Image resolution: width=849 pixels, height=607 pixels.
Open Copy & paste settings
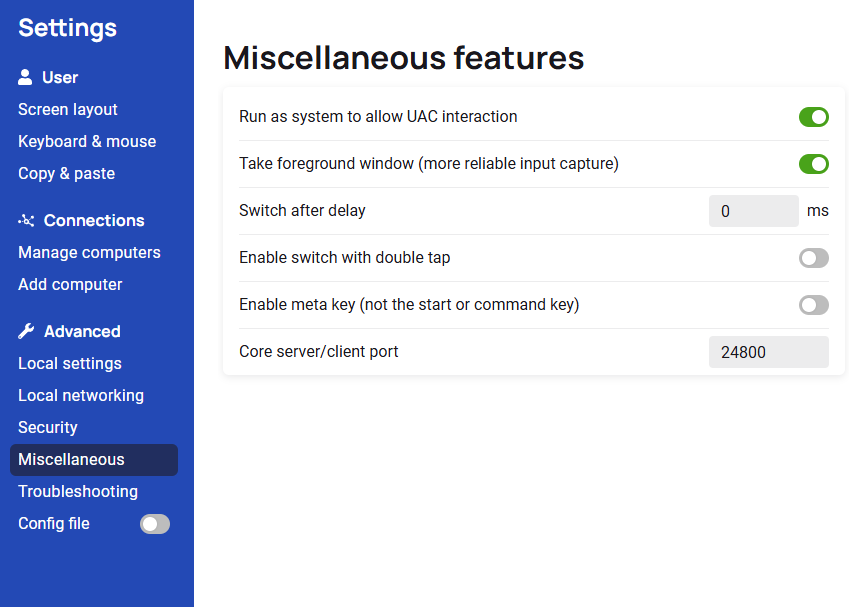pos(66,174)
